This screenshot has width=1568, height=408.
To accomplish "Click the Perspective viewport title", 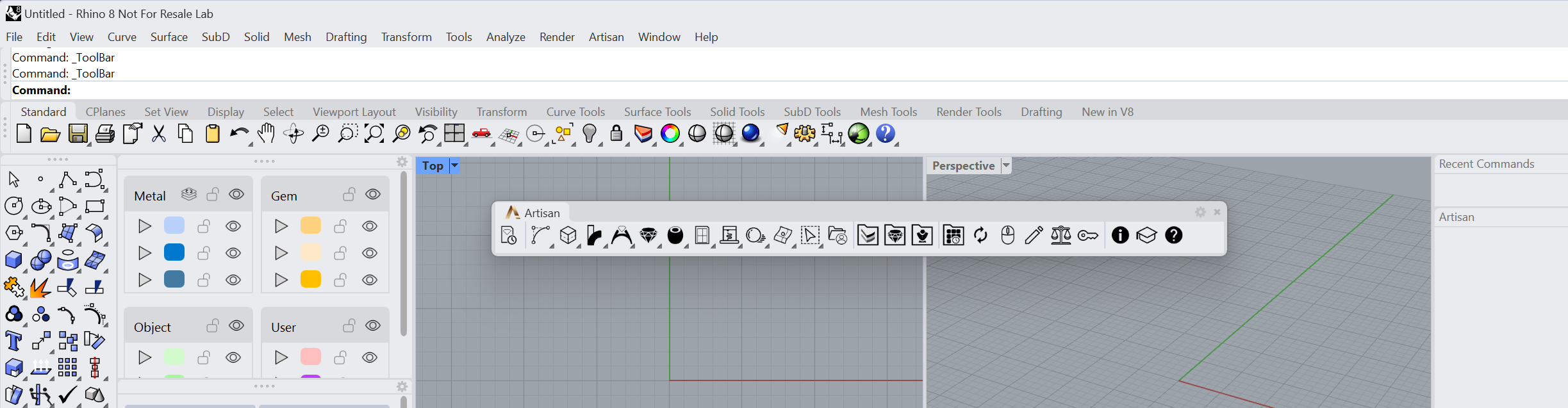I will 963,166.
